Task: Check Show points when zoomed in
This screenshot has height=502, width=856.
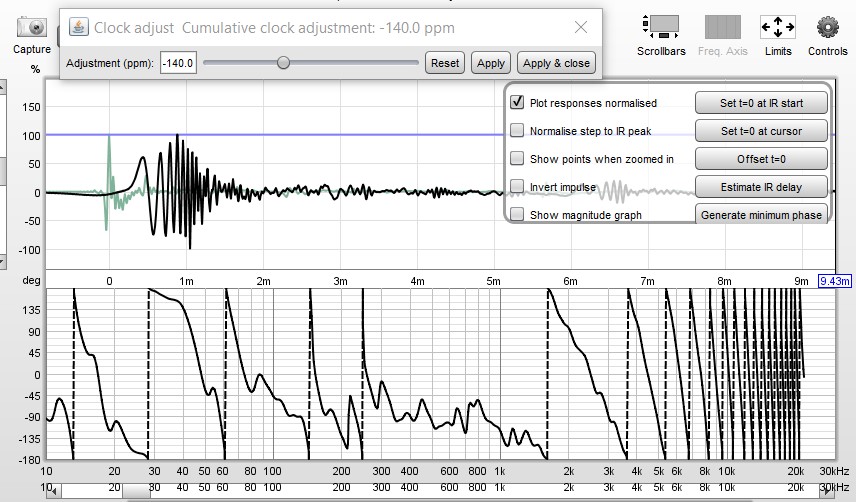Action: 517,158
